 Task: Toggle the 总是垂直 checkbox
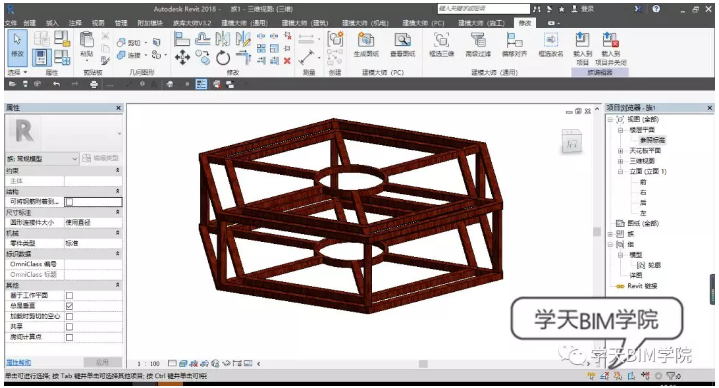(x=69, y=306)
